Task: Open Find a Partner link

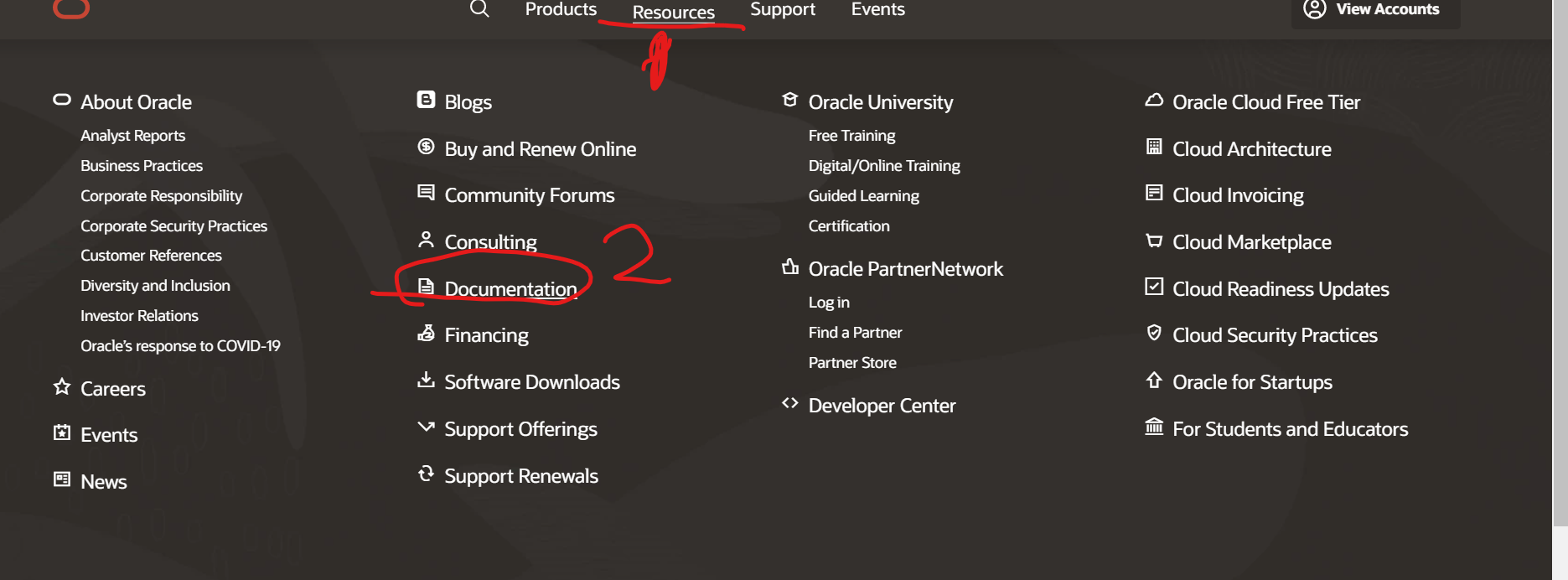Action: point(855,333)
